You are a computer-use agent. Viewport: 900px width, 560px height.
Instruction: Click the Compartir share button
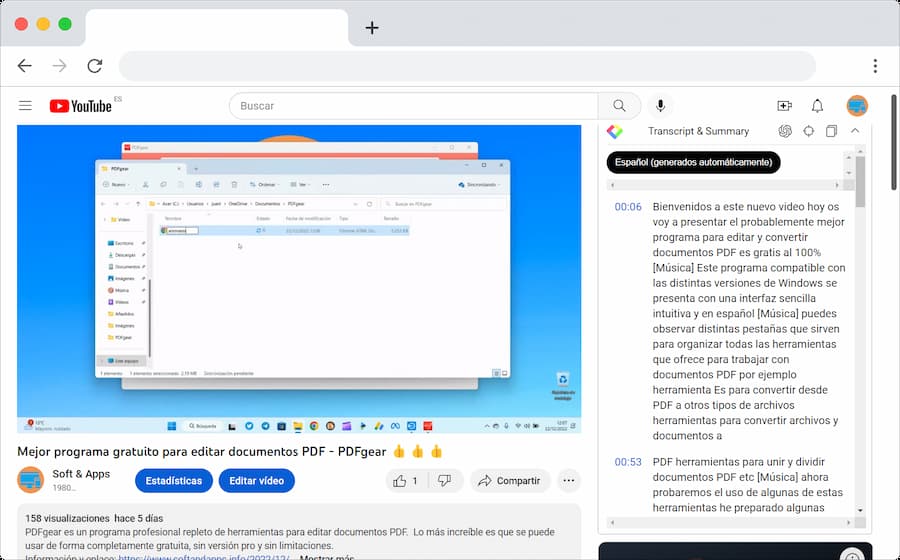coord(510,481)
